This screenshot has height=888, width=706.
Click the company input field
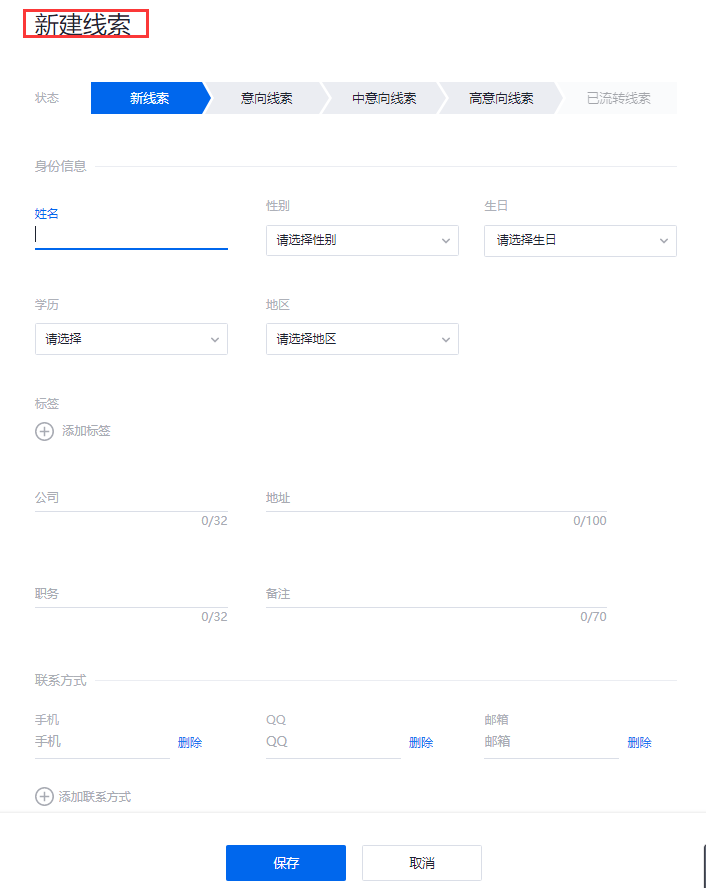[131, 499]
